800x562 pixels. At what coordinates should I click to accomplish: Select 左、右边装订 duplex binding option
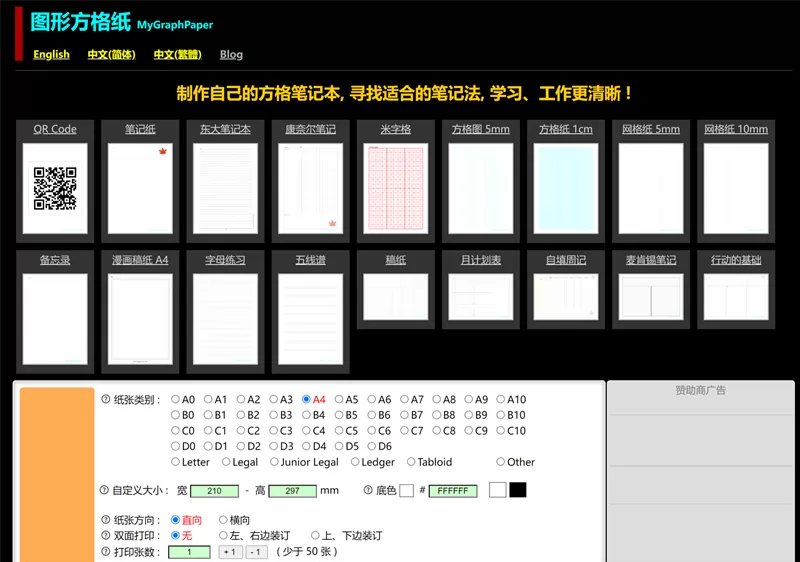pos(224,536)
